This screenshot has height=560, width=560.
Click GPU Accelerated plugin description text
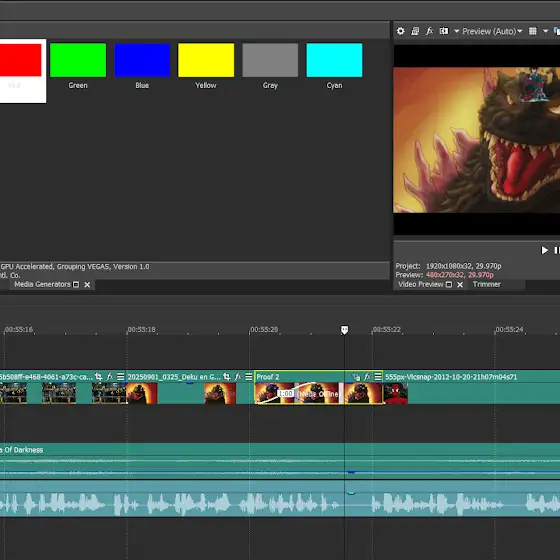point(75,266)
